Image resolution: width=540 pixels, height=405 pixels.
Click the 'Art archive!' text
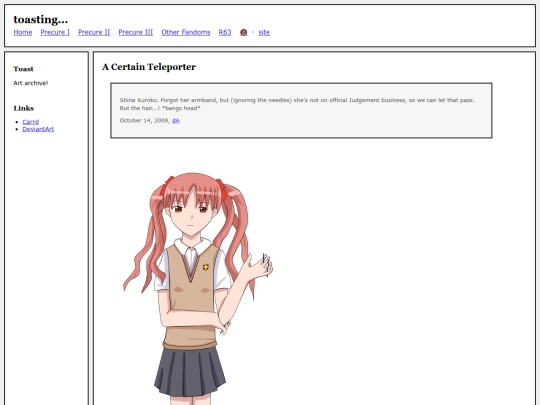31,83
